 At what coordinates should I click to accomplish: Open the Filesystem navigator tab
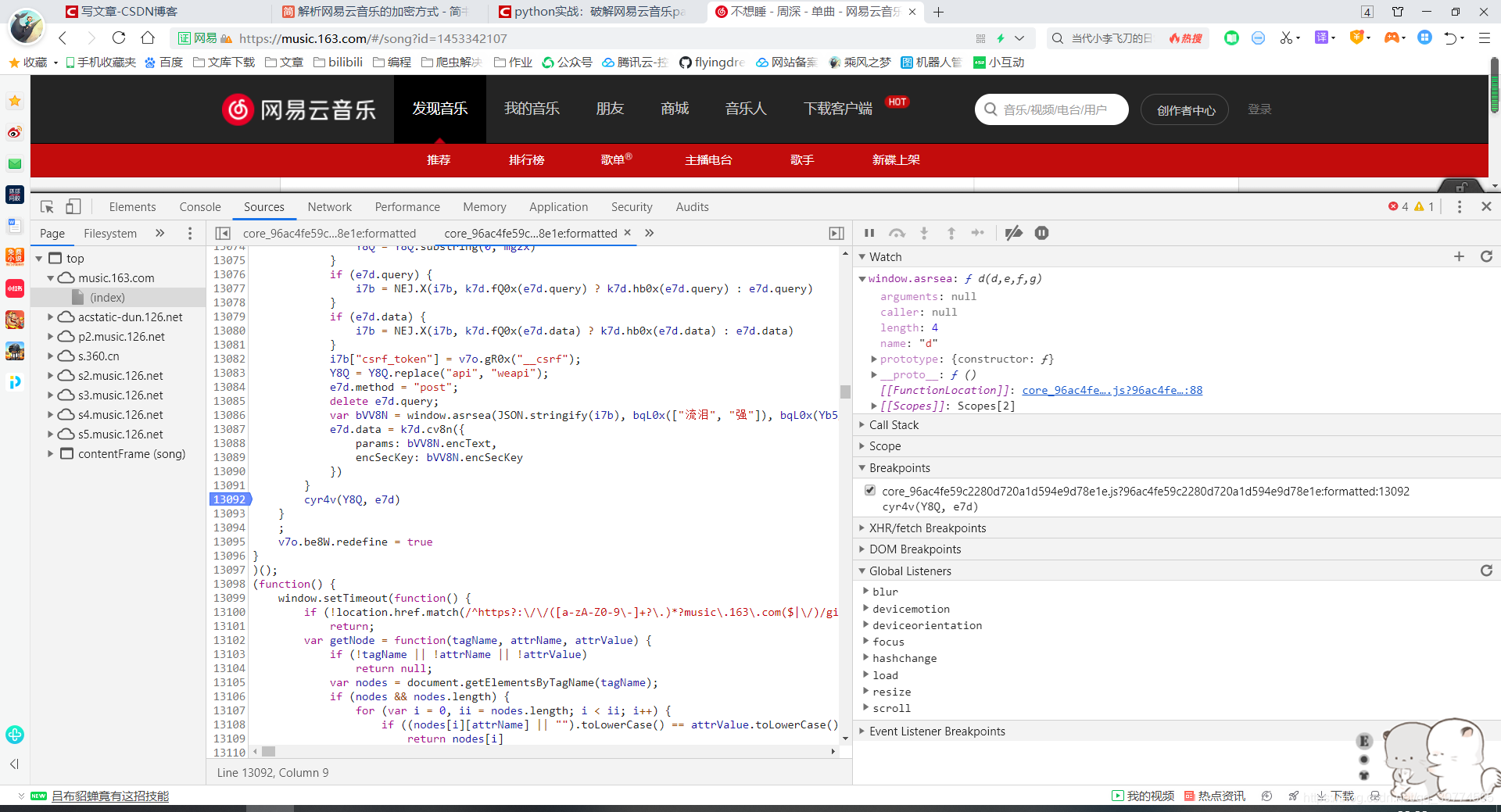tap(110, 233)
